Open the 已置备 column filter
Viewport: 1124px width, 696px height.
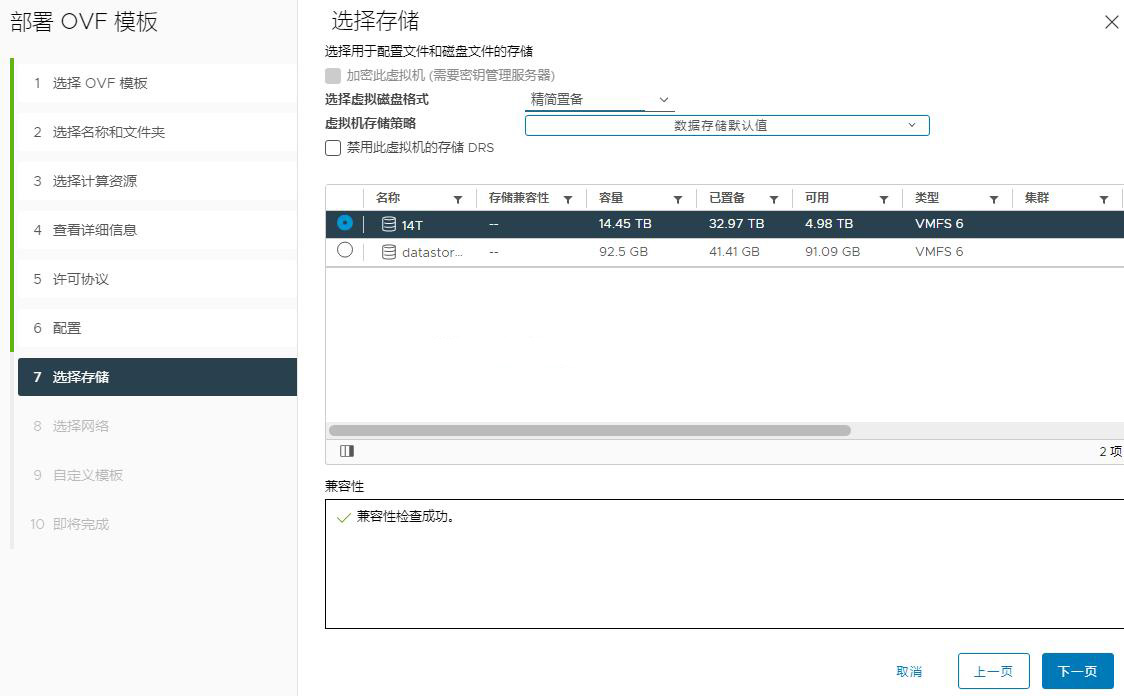[x=774, y=199]
